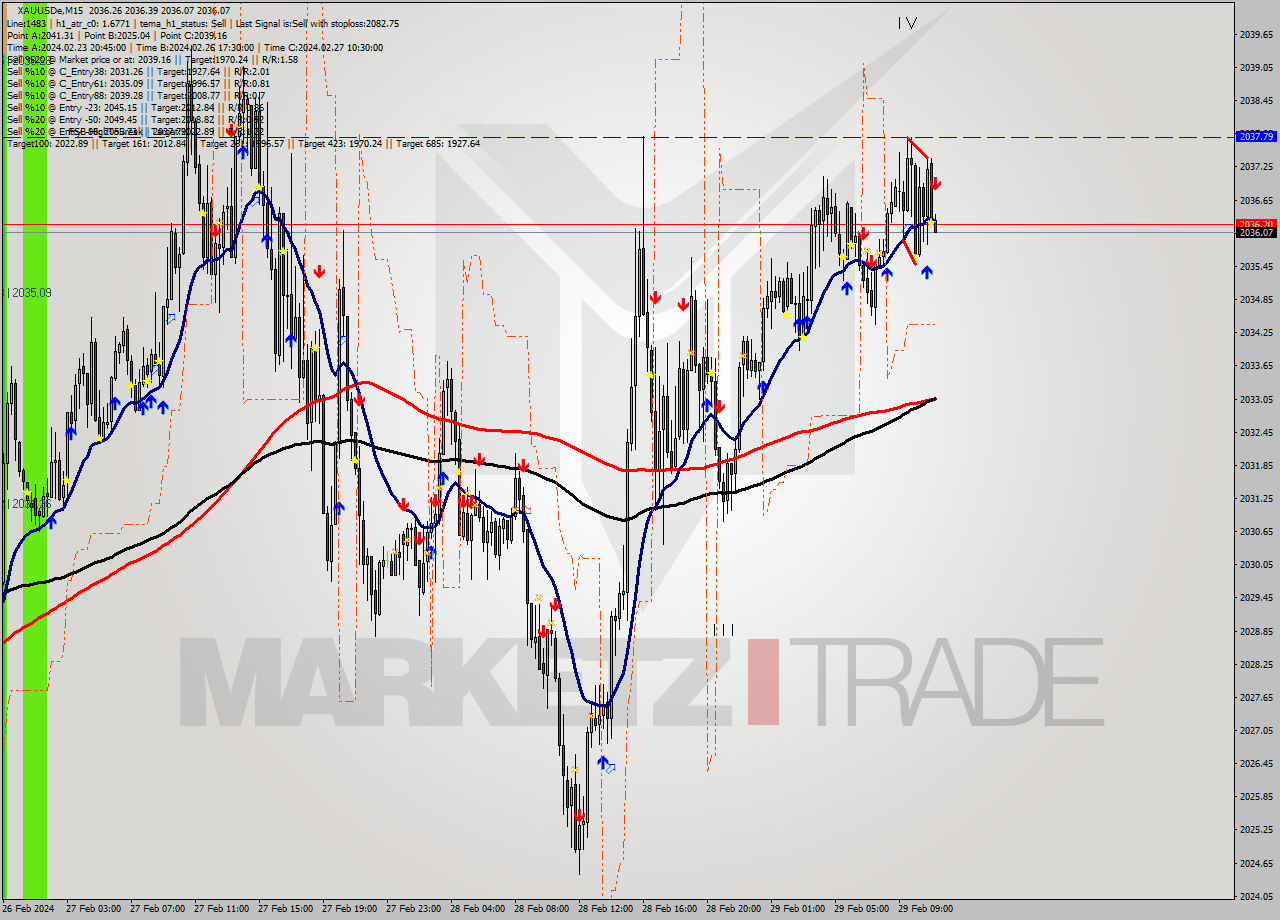
Task: Click the 2035.09 level label at the chart's left edge
Action: [x=29, y=293]
